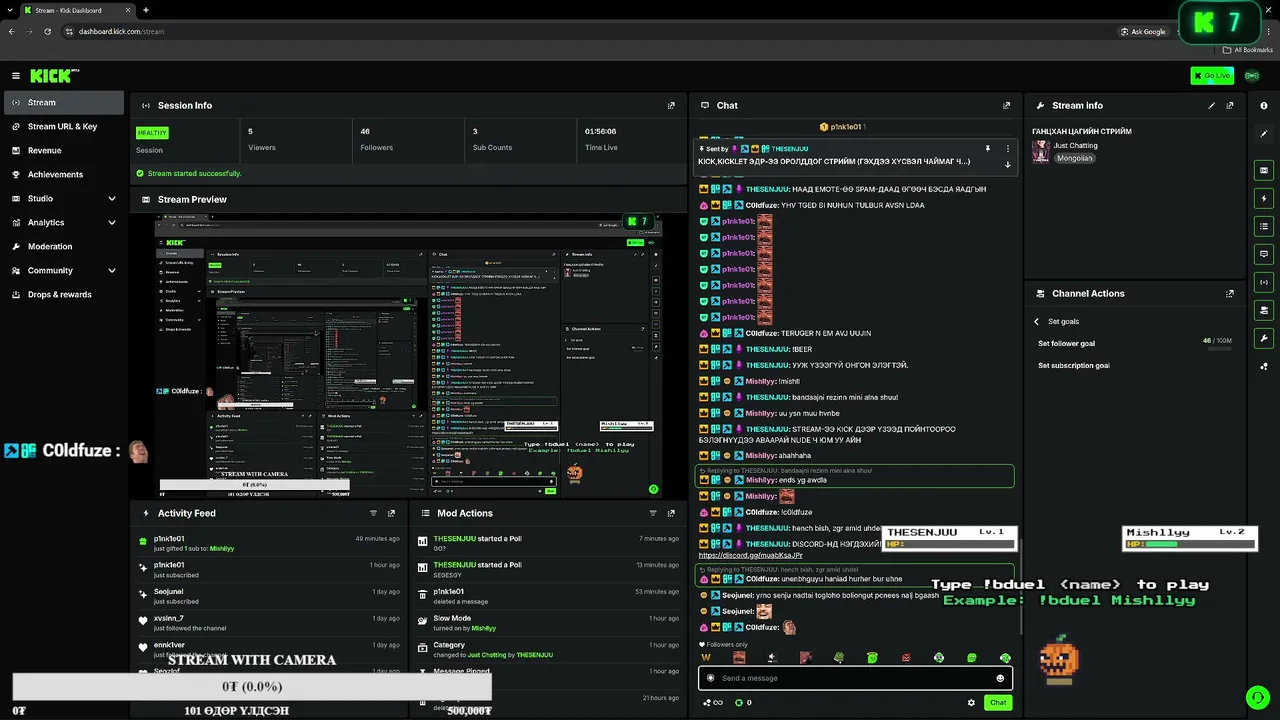The width and height of the screenshot is (1280, 720).
Task: Open chat settings gear icon
Action: [x=971, y=702]
